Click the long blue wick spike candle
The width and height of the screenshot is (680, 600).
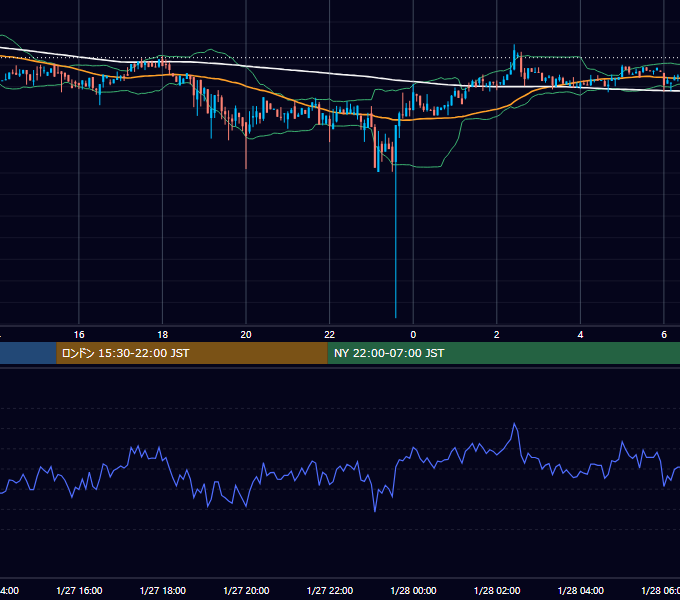pyautogui.click(x=396, y=221)
